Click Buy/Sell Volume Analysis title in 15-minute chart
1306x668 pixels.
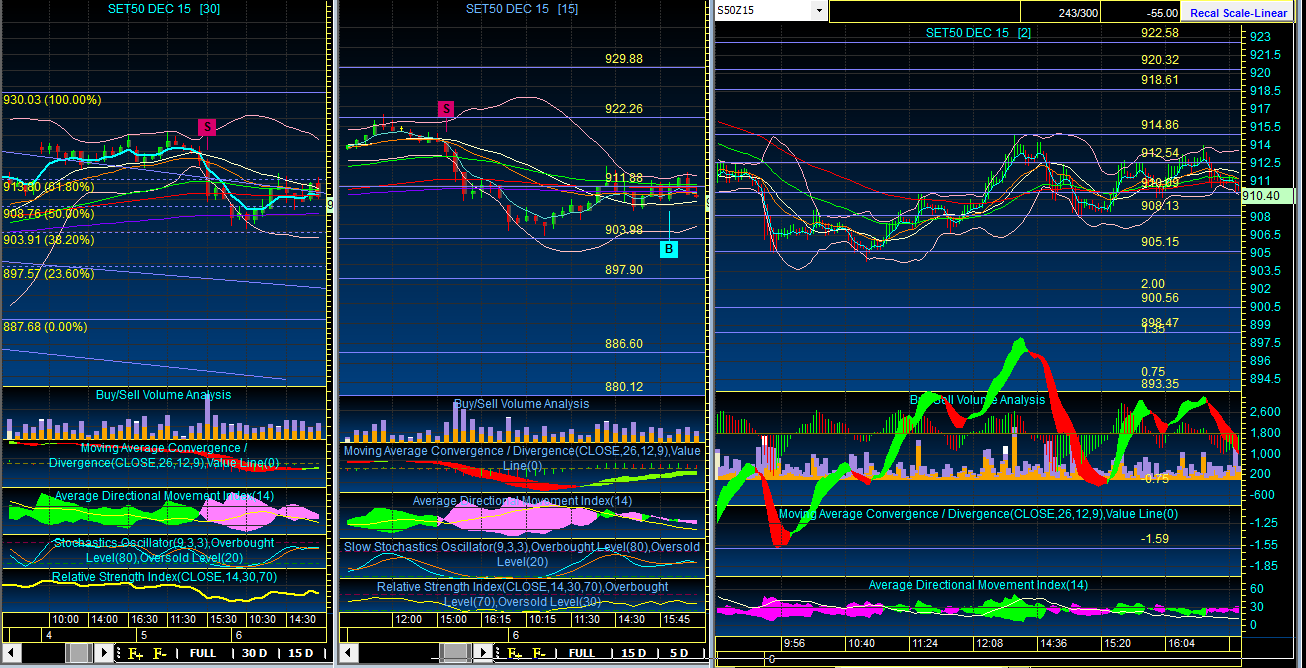point(521,404)
